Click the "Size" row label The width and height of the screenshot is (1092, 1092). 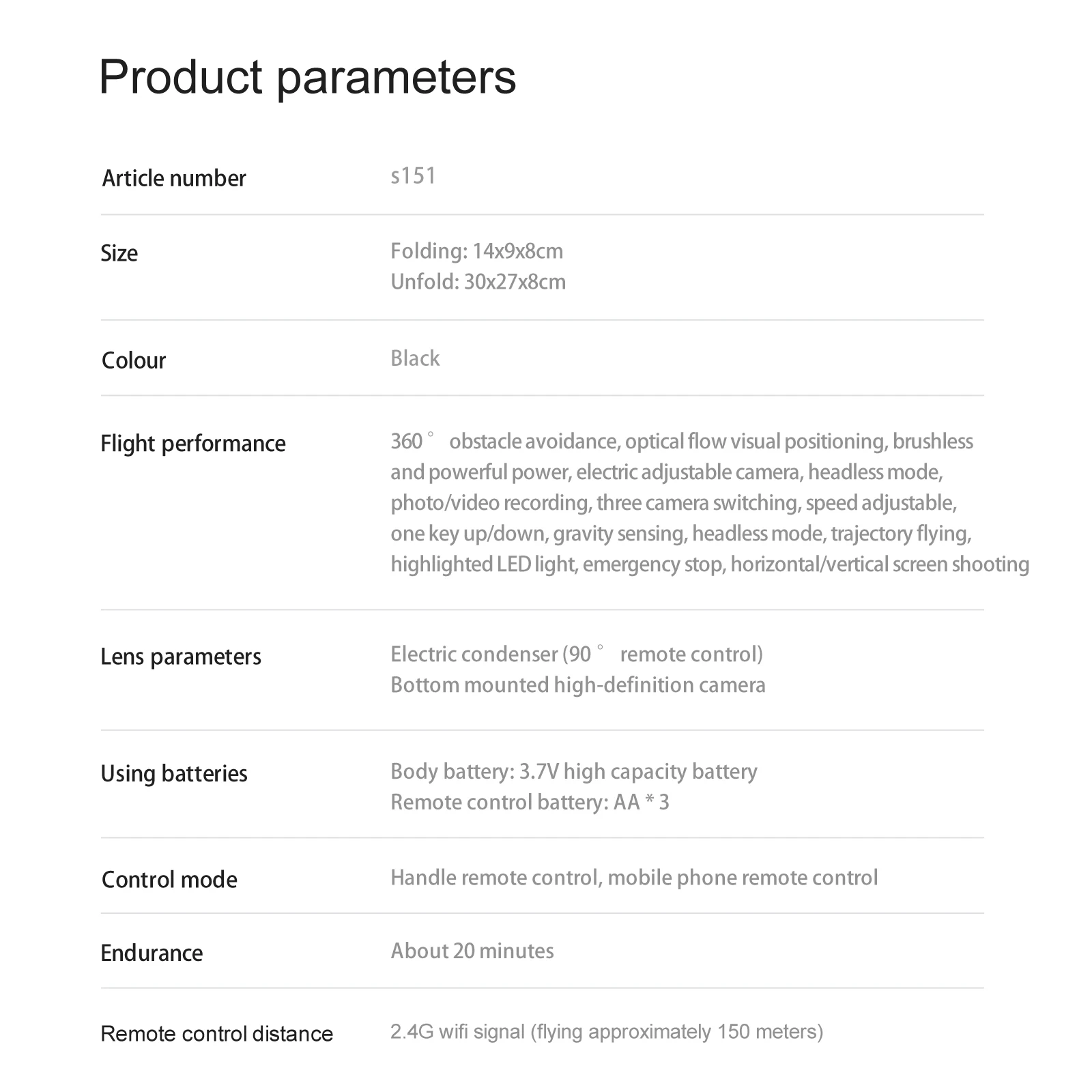119,253
